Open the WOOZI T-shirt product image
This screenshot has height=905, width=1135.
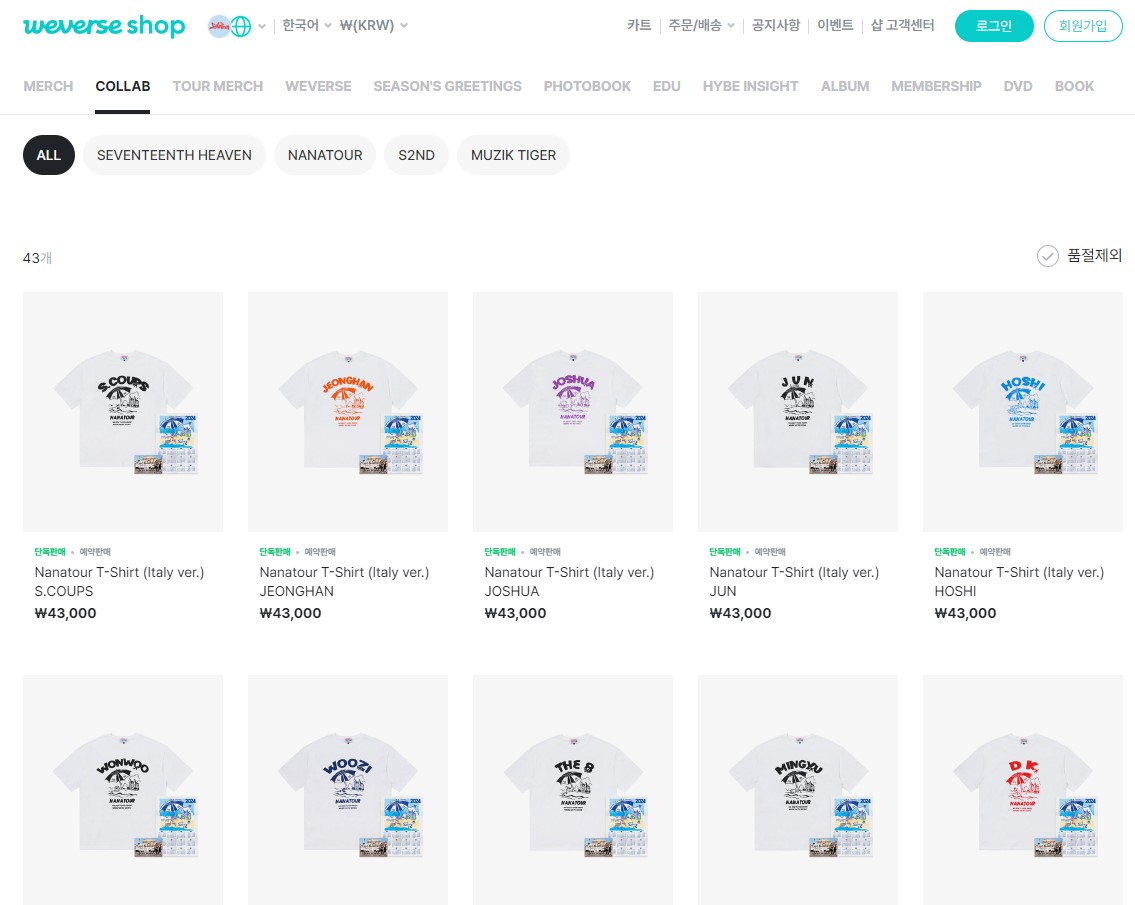click(x=348, y=790)
